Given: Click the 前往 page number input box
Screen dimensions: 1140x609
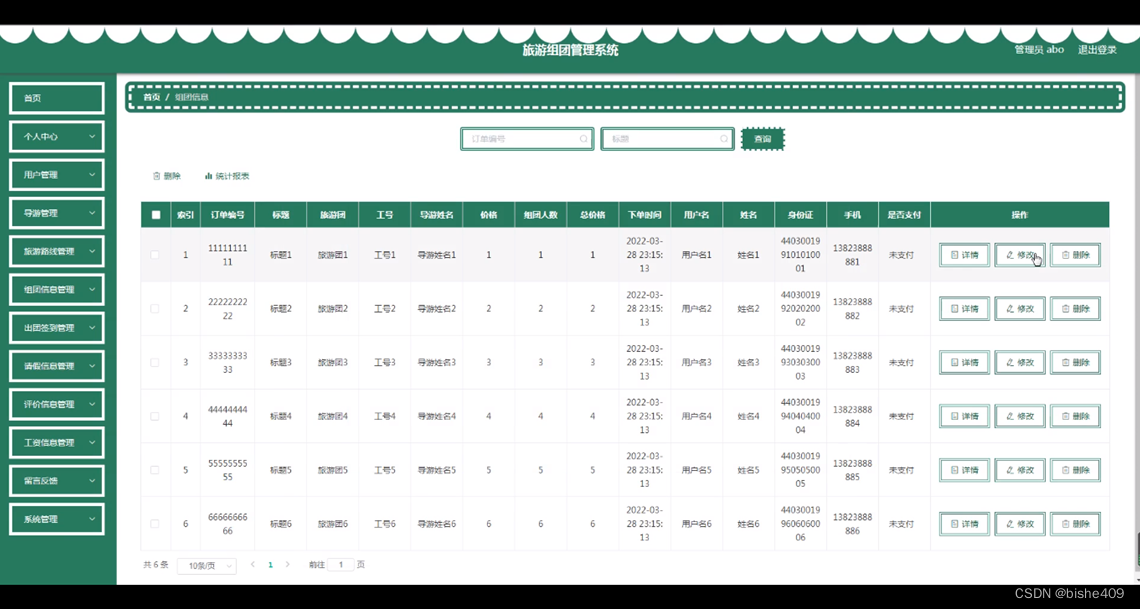Looking at the screenshot, I should point(341,565).
